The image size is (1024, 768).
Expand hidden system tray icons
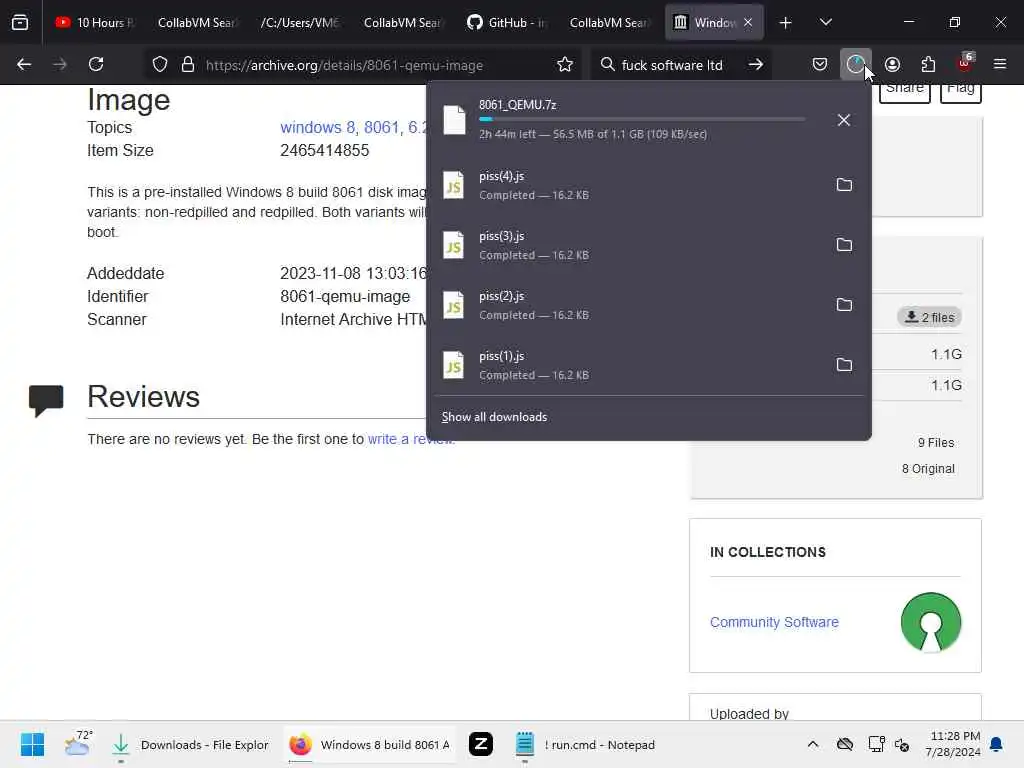pyautogui.click(x=812, y=744)
